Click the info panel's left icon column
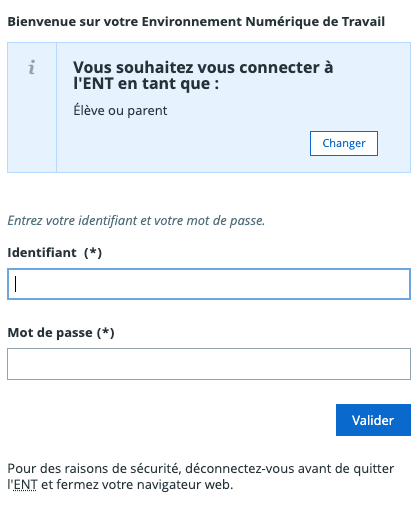 coord(32,107)
